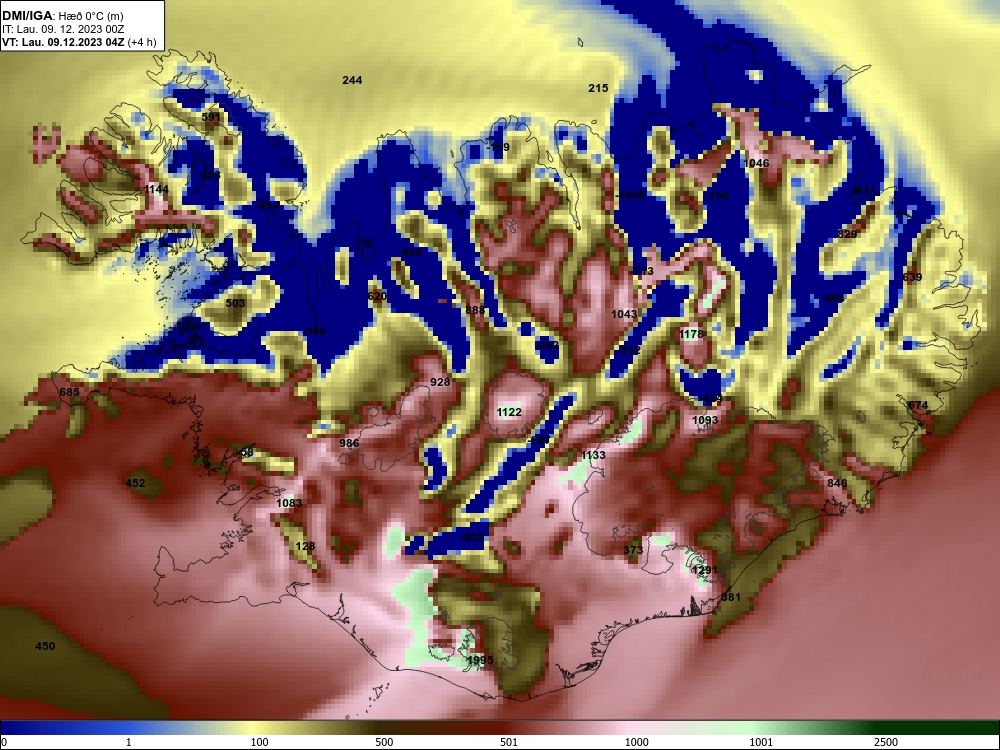The height and width of the screenshot is (750, 1000).
Task: Select the VT valid time line 04Z
Action: pyautogui.click(x=79, y=42)
